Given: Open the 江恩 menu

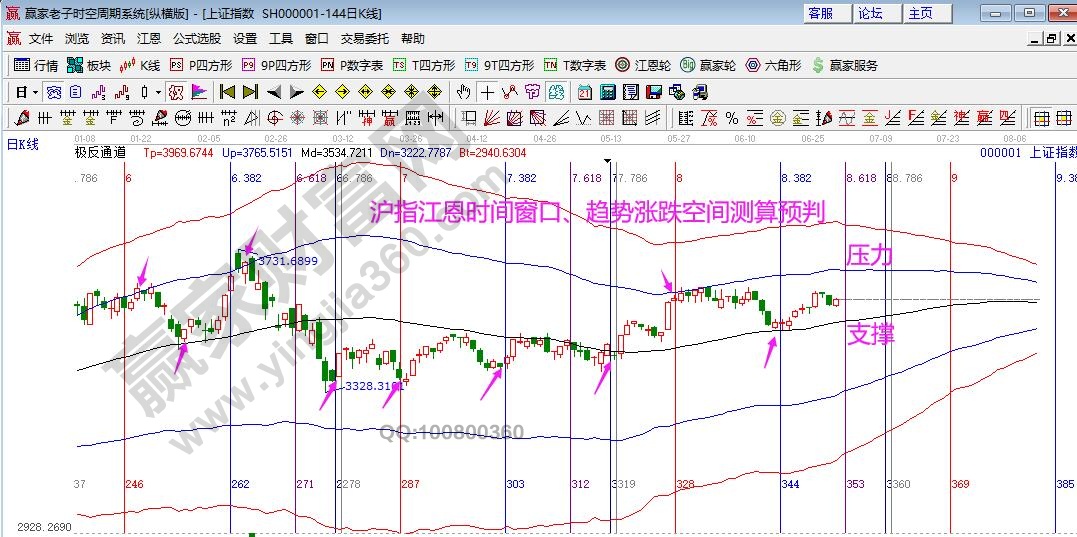Looking at the screenshot, I should (148, 39).
